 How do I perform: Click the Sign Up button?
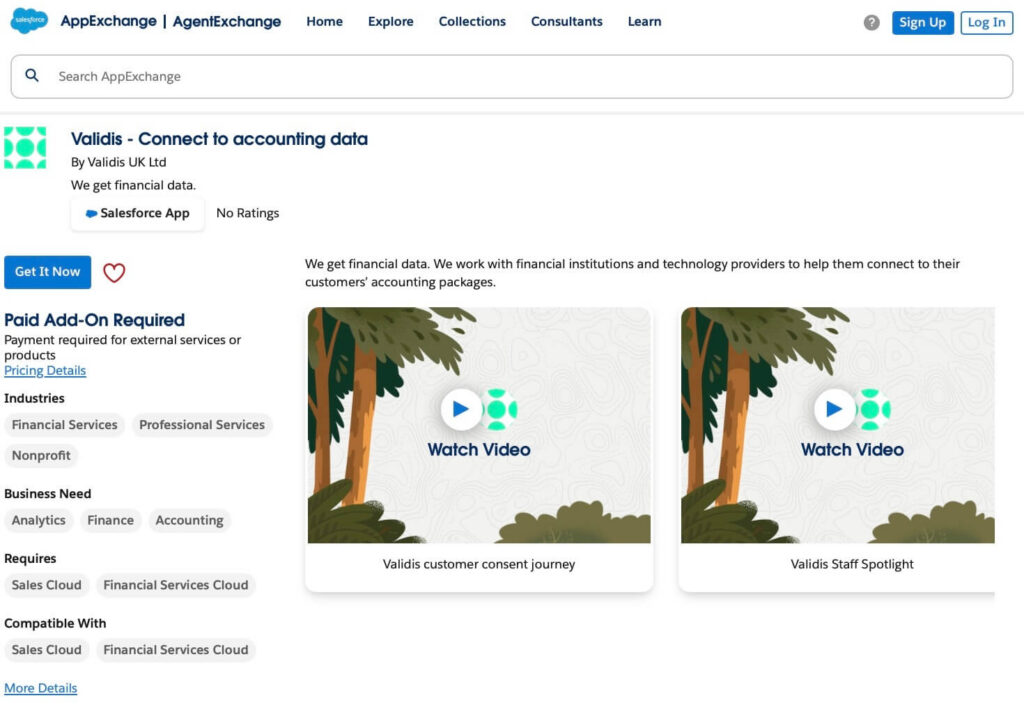[923, 23]
